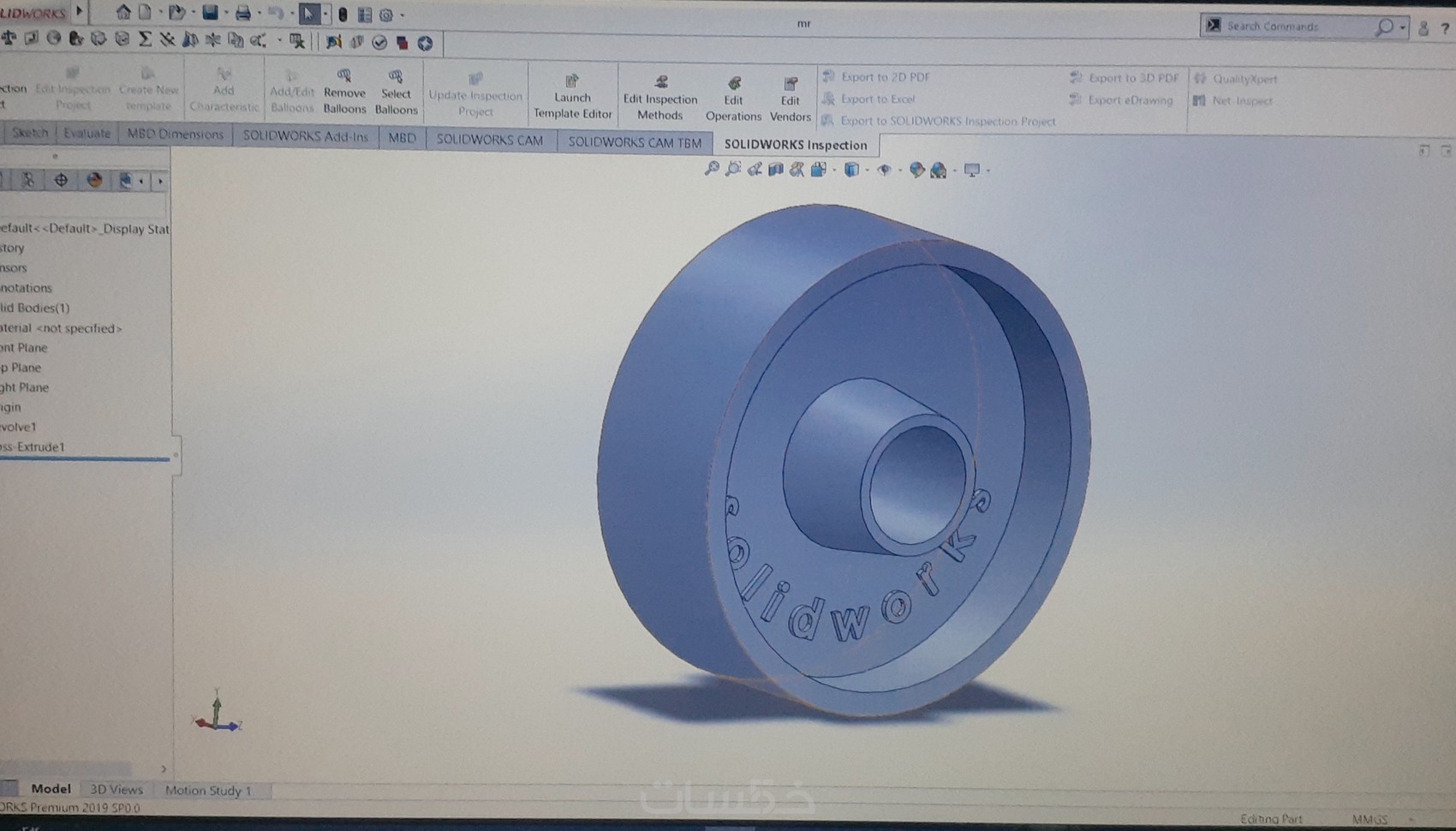Open Apply Scene icon

coord(939,170)
